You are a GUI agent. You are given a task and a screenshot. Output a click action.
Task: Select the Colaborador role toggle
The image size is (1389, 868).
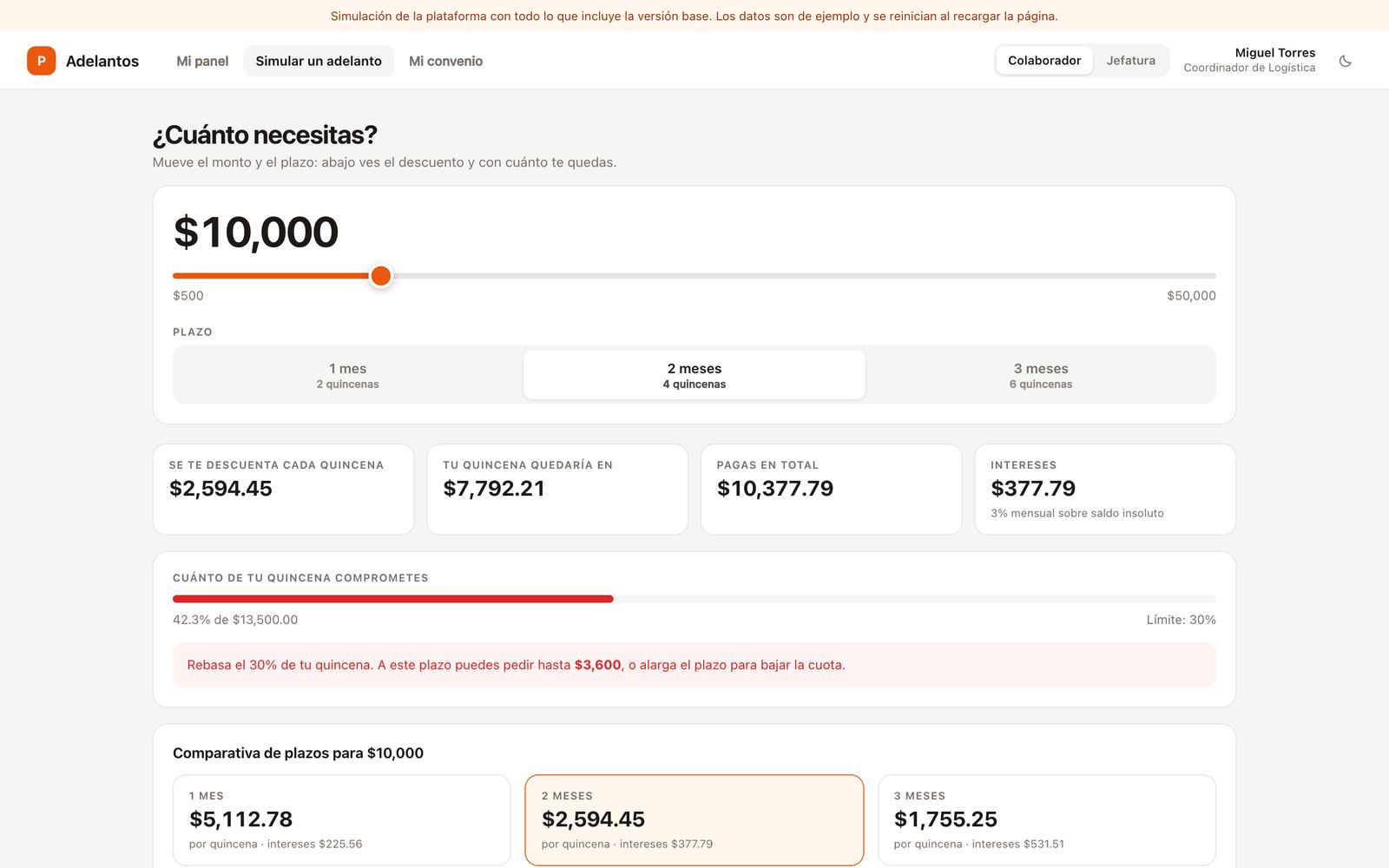(x=1044, y=61)
